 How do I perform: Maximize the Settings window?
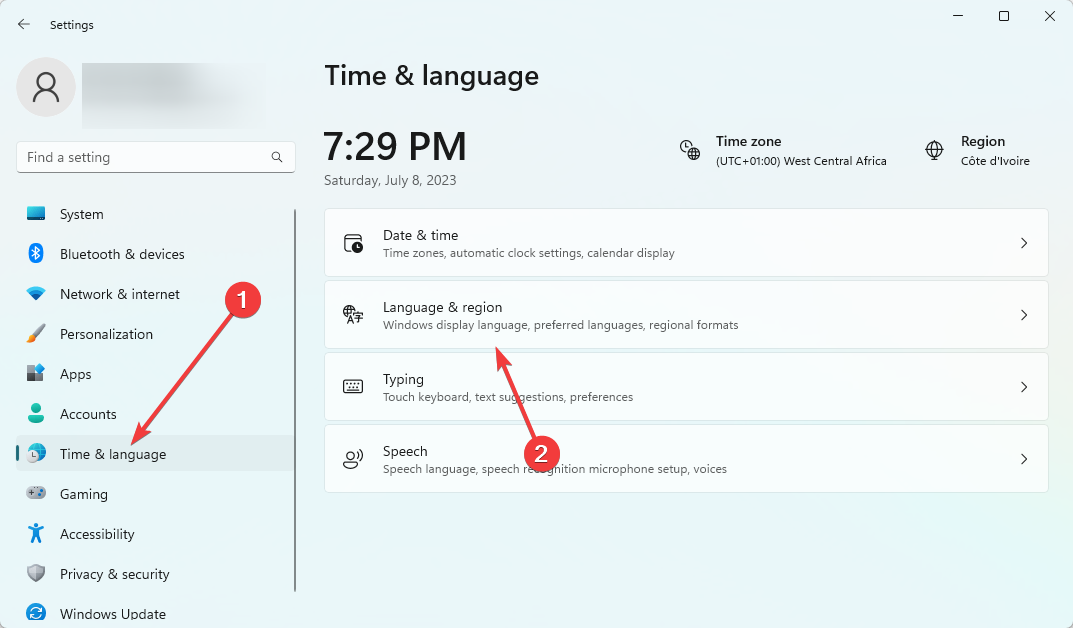click(1004, 16)
